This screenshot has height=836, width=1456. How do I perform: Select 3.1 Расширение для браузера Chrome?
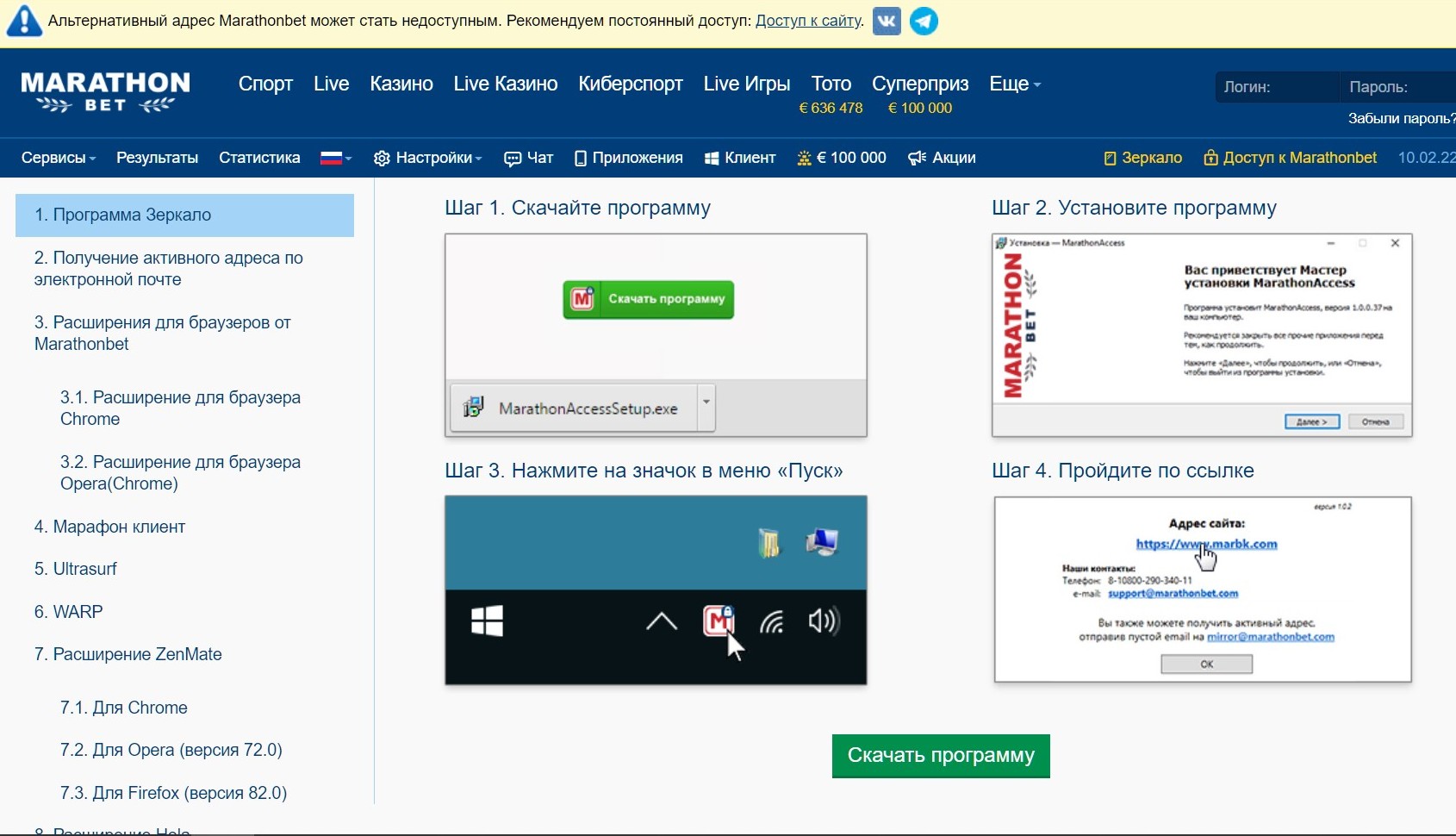tap(181, 409)
